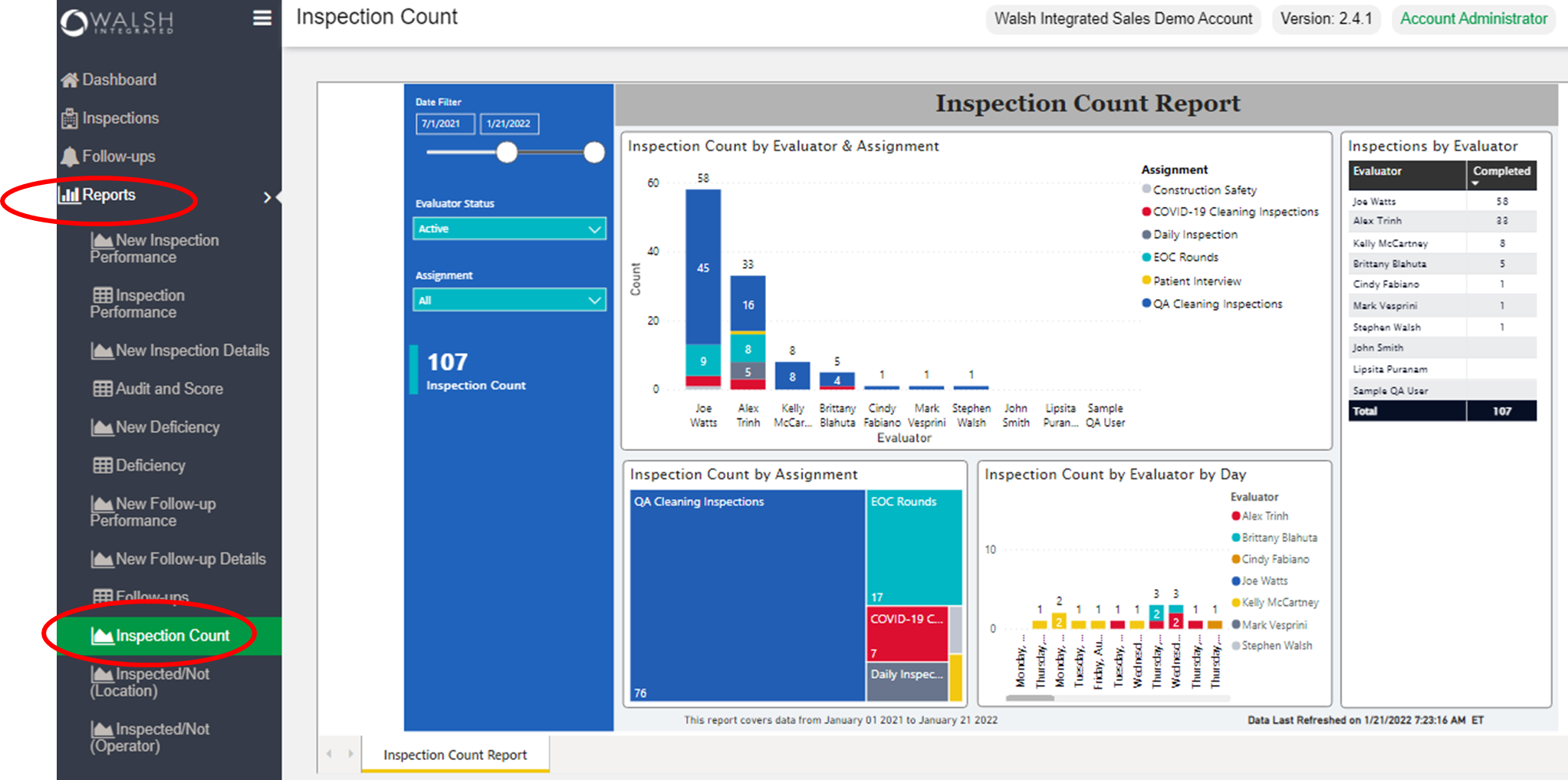Click the 7/1/2021 date input field
The height and width of the screenshot is (780, 1568).
[445, 123]
